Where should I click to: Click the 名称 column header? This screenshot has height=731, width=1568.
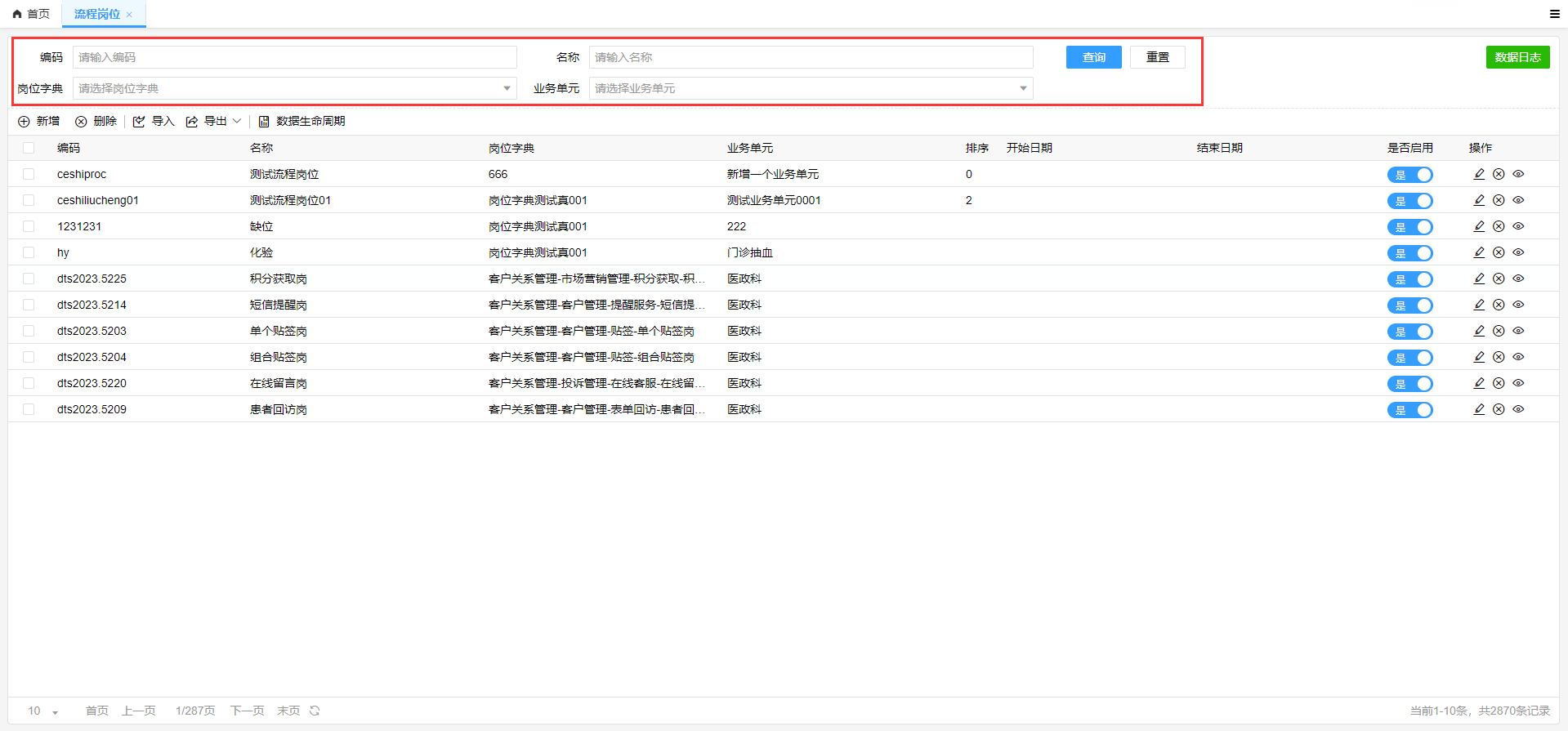tap(261, 148)
